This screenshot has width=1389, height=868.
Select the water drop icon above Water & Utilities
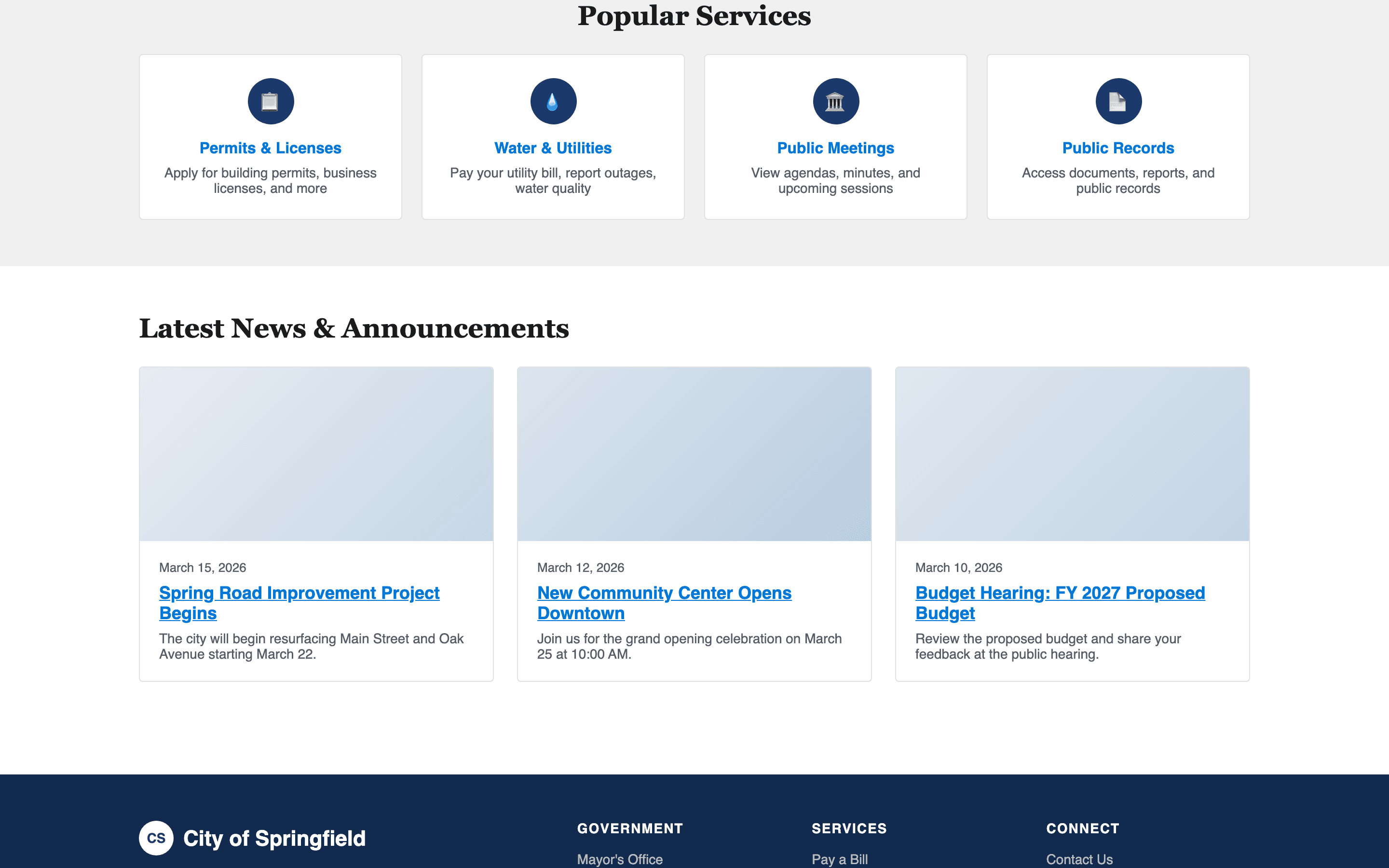tap(553, 101)
